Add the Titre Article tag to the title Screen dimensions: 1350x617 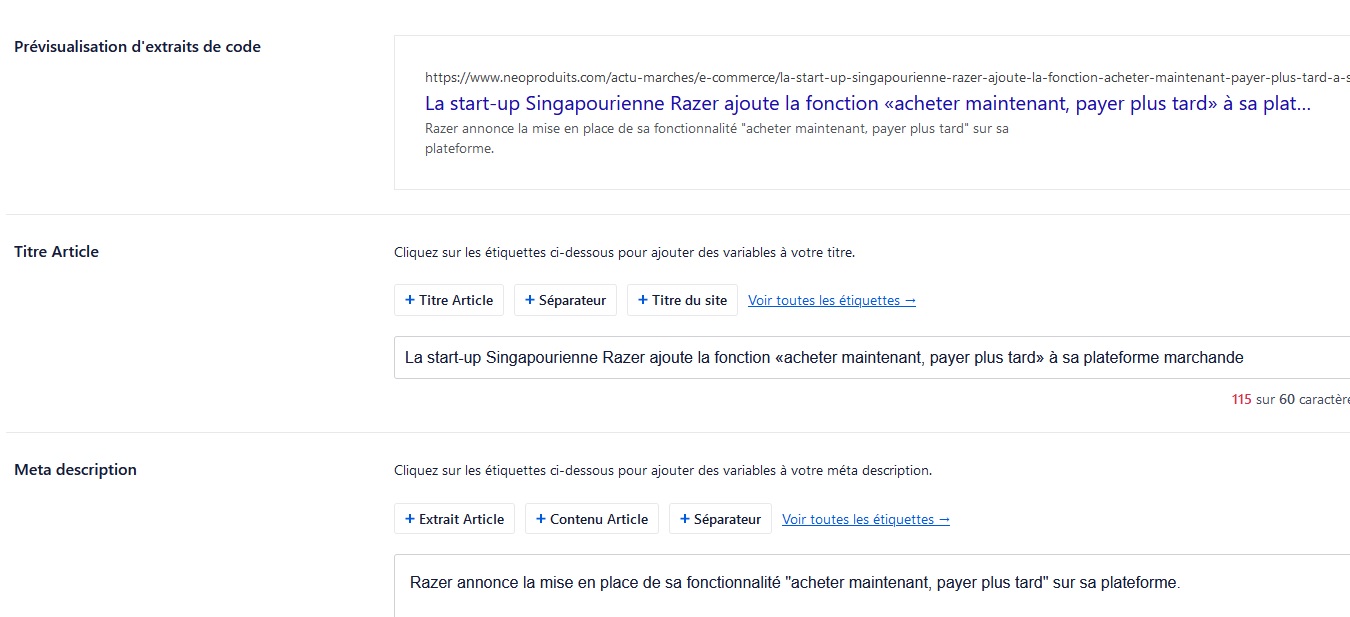point(449,300)
